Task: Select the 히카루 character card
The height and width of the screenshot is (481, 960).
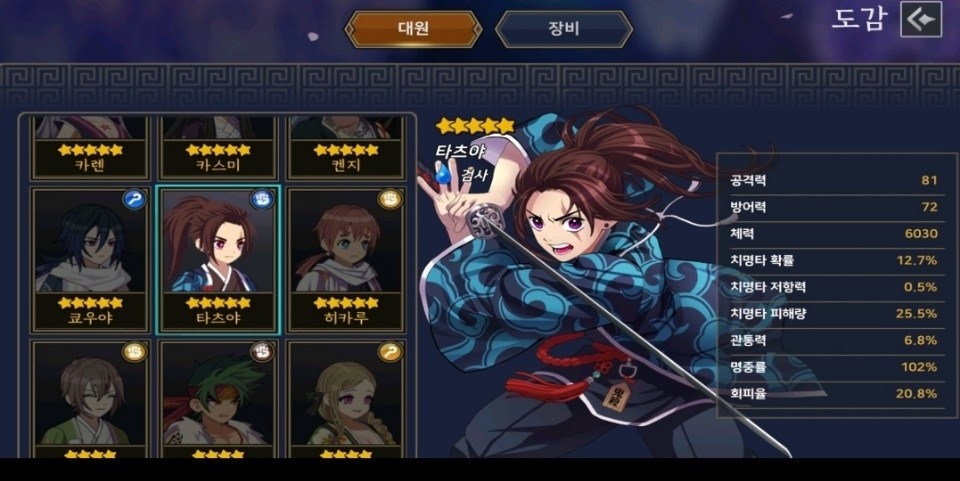Action: pyautogui.click(x=346, y=259)
